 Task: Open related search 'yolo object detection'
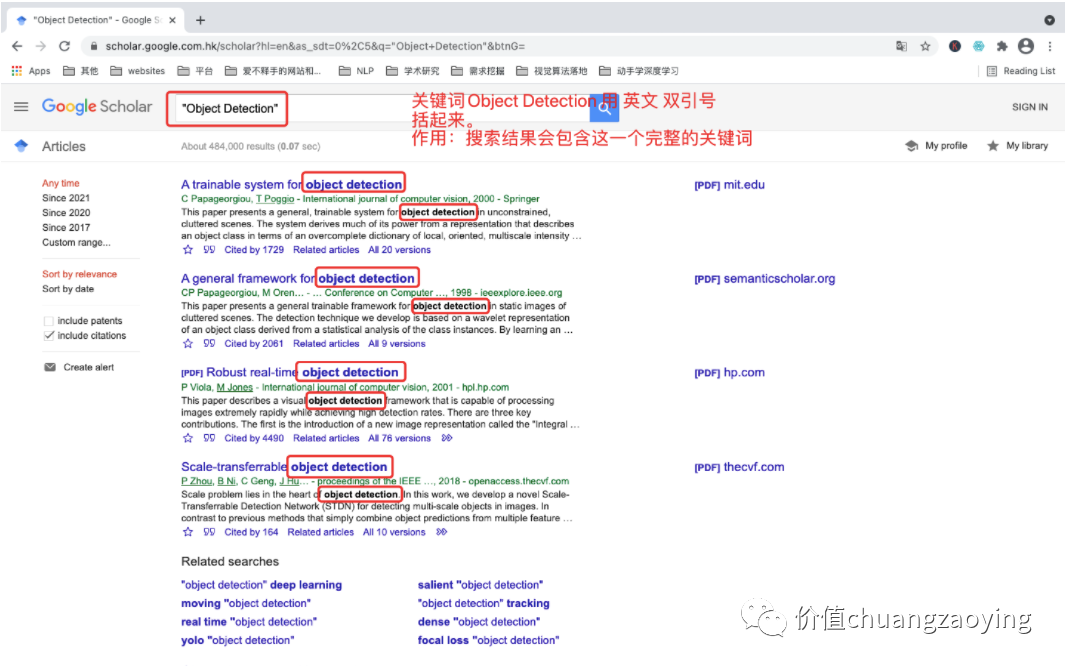(237, 640)
